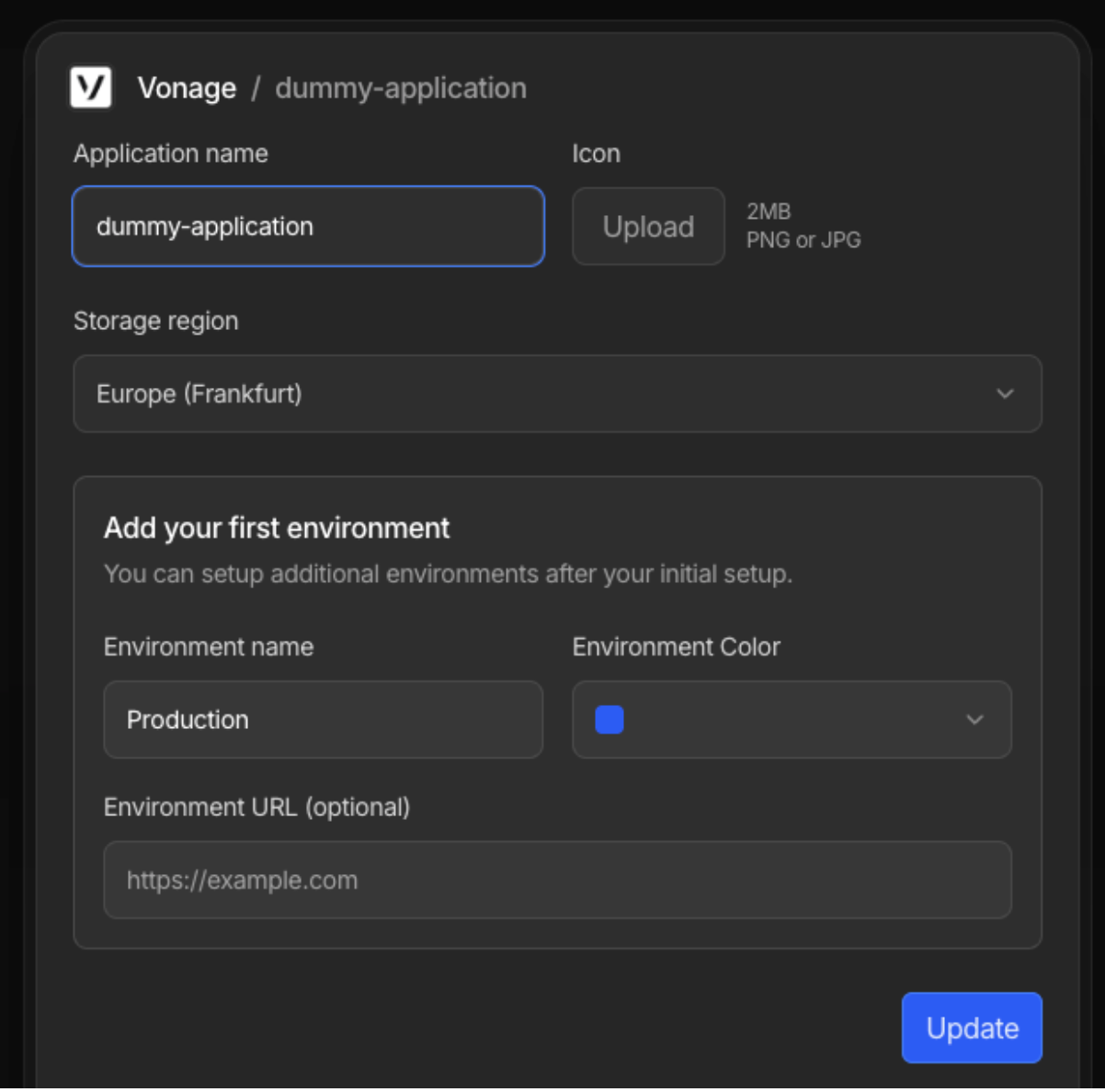
Task: Click the Icon section label
Action: [596, 153]
